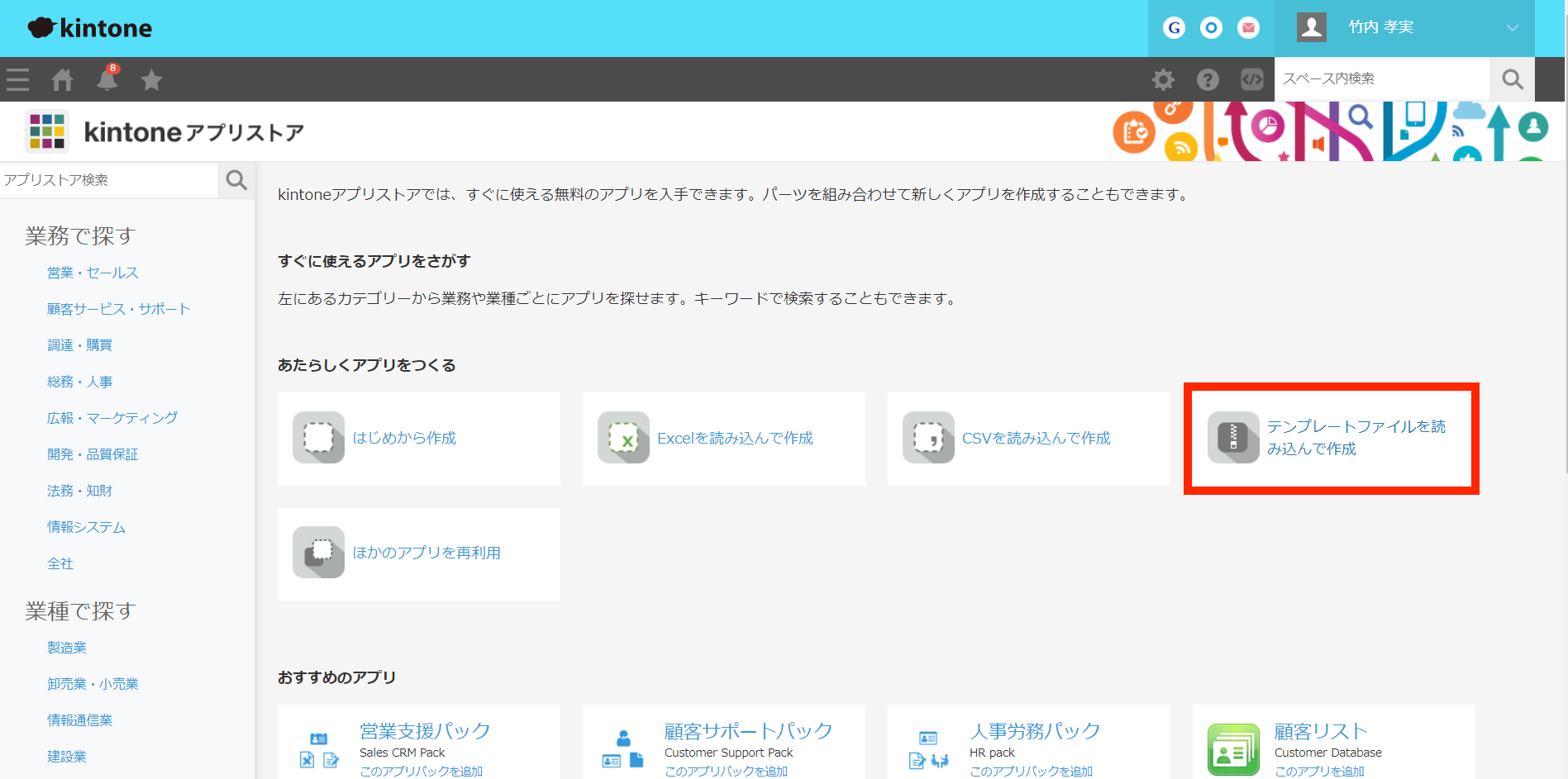The image size is (1568, 779).
Task: Go to the portal via the home icon
Action: pos(62,79)
